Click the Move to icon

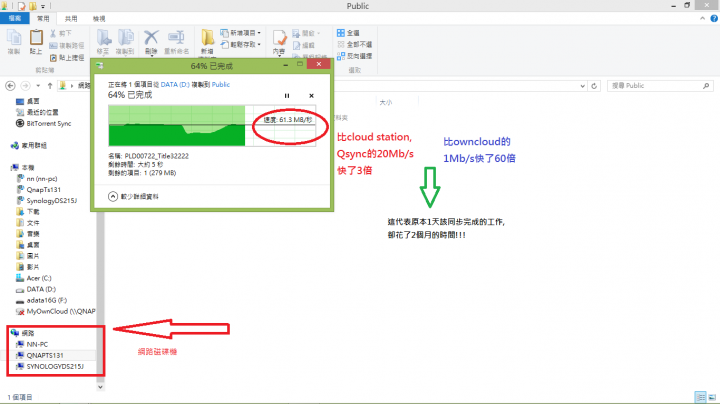pos(103,38)
